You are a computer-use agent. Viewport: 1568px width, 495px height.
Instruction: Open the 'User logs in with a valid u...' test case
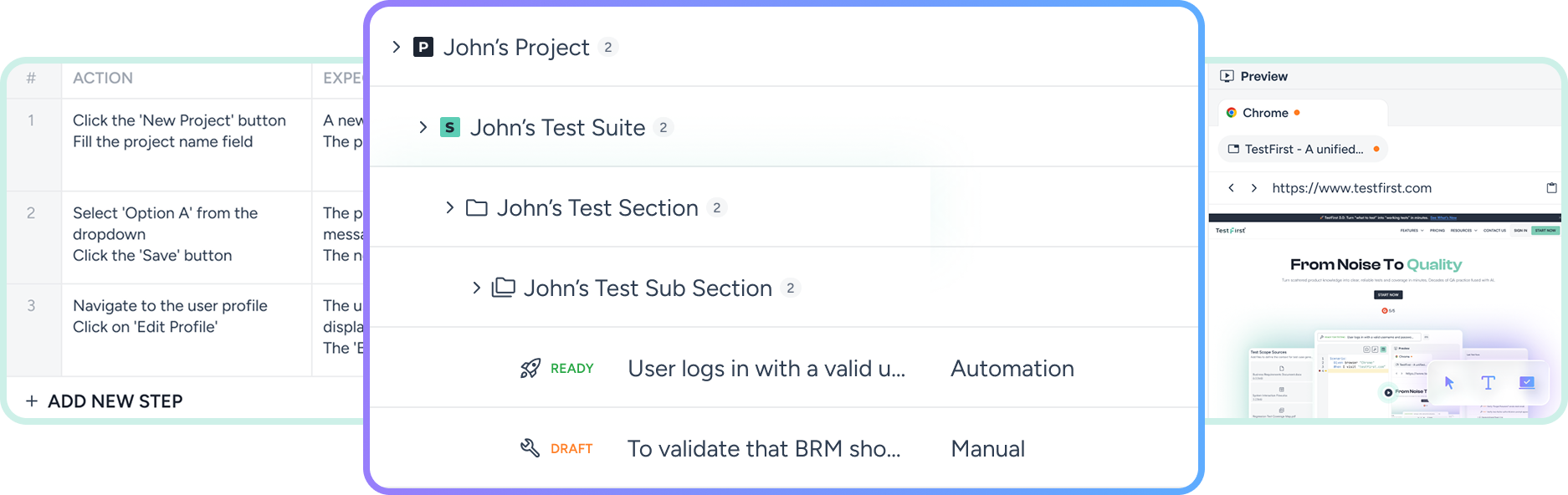click(766, 369)
